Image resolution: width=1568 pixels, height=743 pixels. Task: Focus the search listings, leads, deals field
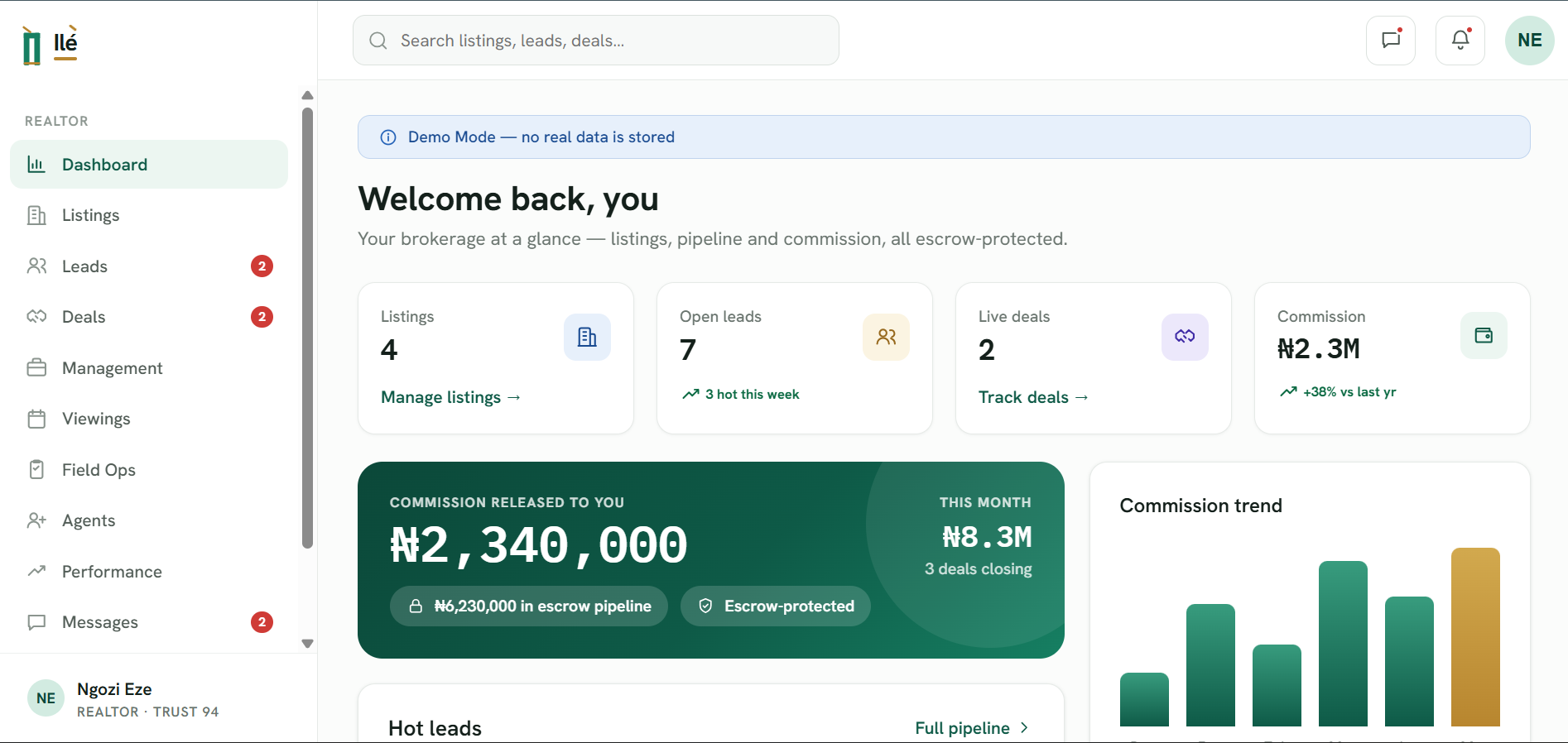point(596,41)
